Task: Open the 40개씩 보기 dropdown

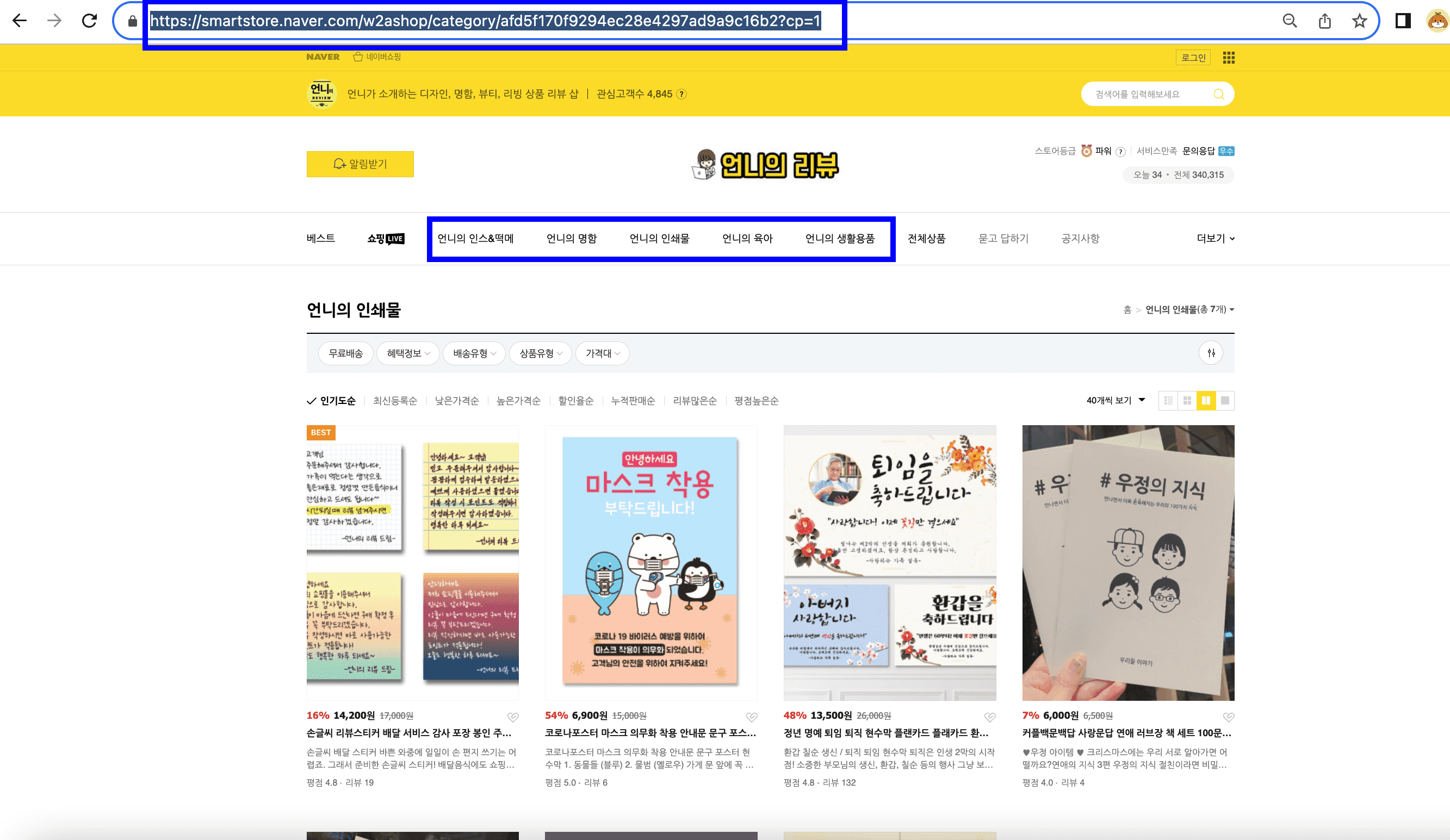Action: (x=1114, y=401)
